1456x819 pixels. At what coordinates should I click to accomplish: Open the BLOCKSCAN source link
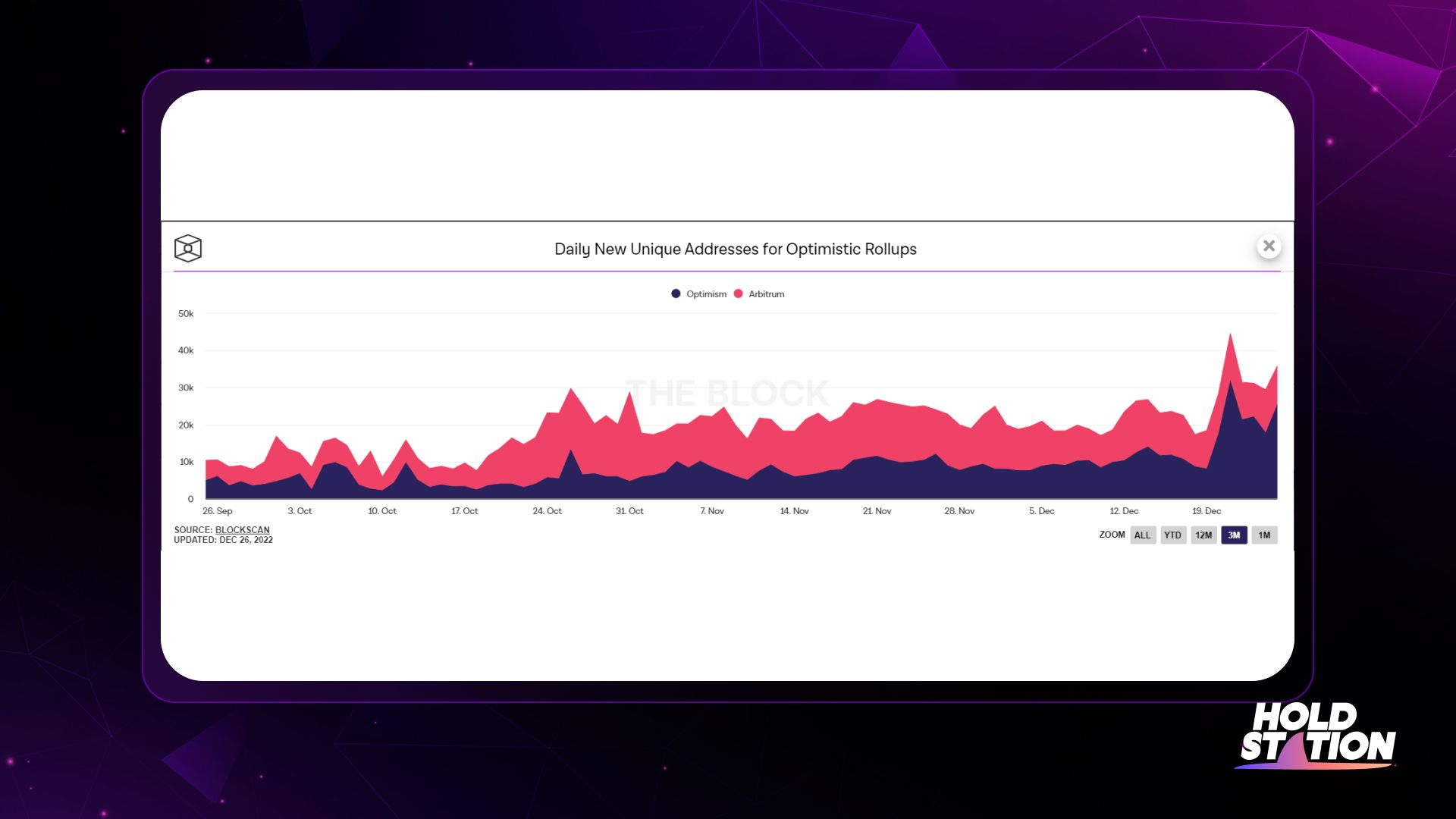click(243, 530)
